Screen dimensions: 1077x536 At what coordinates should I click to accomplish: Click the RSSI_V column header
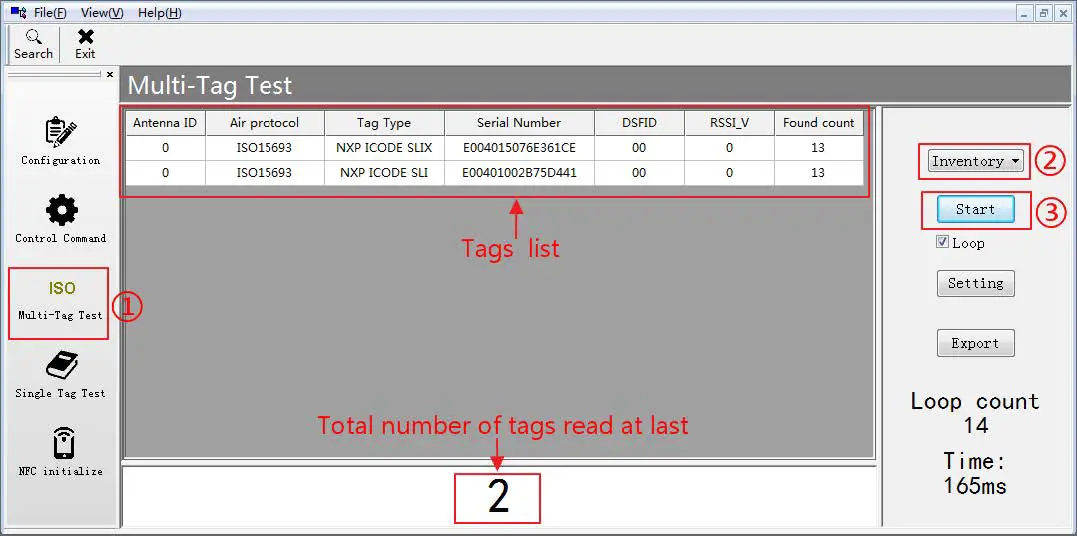(x=729, y=123)
